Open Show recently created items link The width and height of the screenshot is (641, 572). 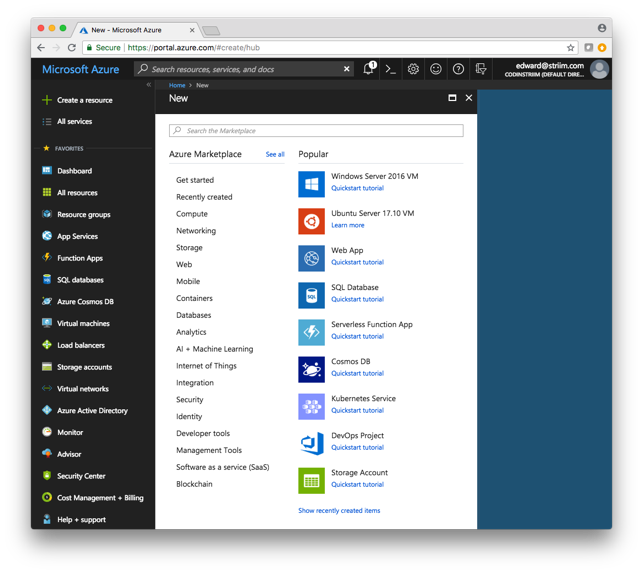(339, 511)
